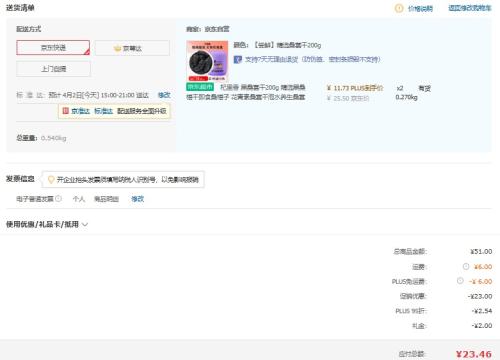This screenshot has height=360, width=500.
Task: Click the info icon beside 运费 amount
Action: [x=466, y=266]
